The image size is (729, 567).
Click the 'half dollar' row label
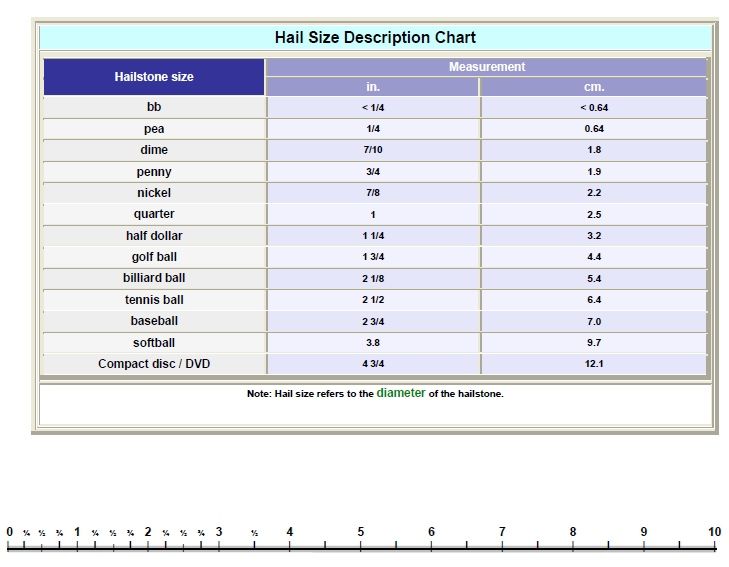(154, 236)
